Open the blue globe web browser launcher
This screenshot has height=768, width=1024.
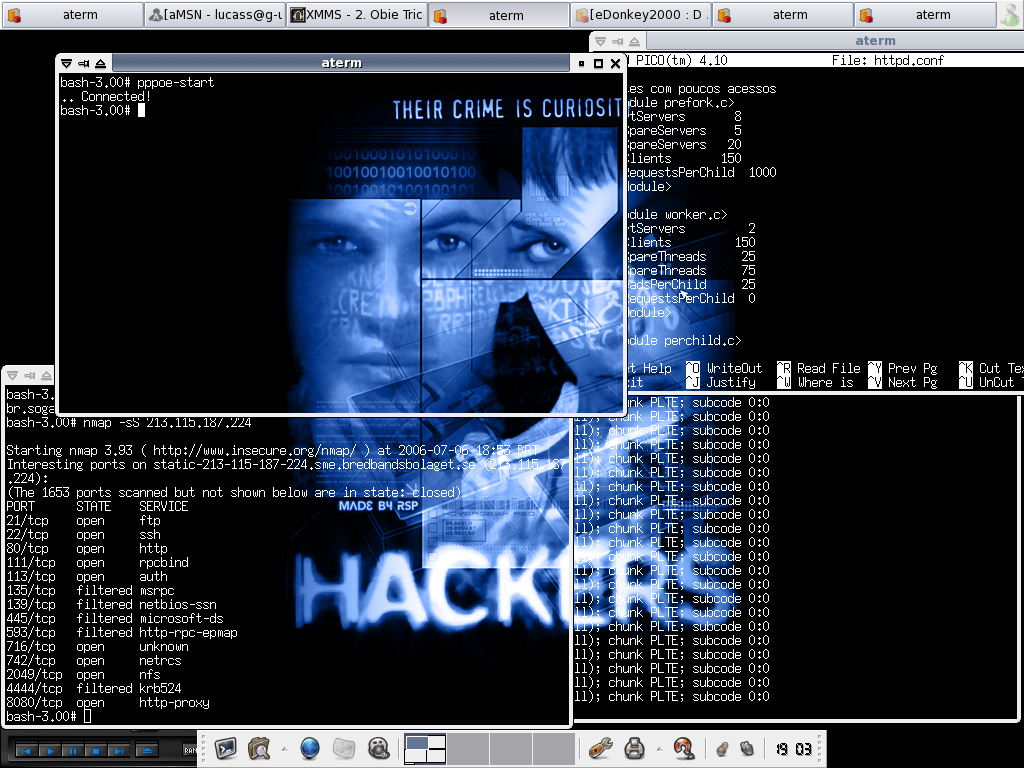pyautogui.click(x=310, y=748)
